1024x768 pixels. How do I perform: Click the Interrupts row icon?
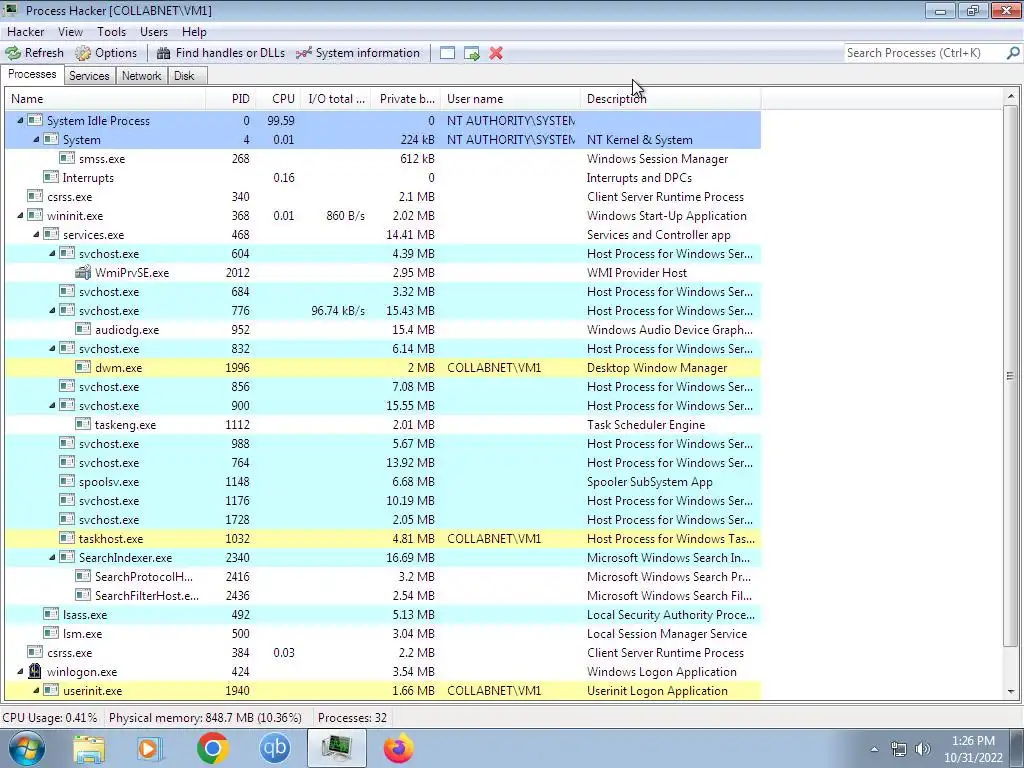click(51, 178)
